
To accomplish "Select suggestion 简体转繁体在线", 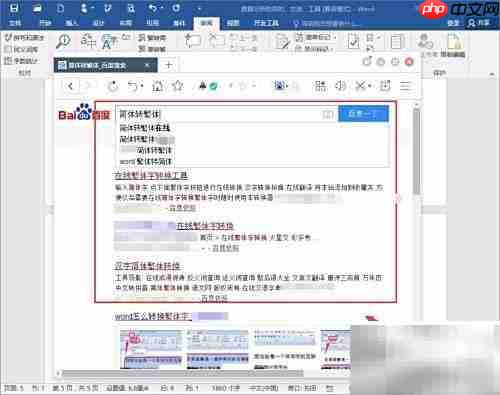I will pyautogui.click(x=145, y=128).
